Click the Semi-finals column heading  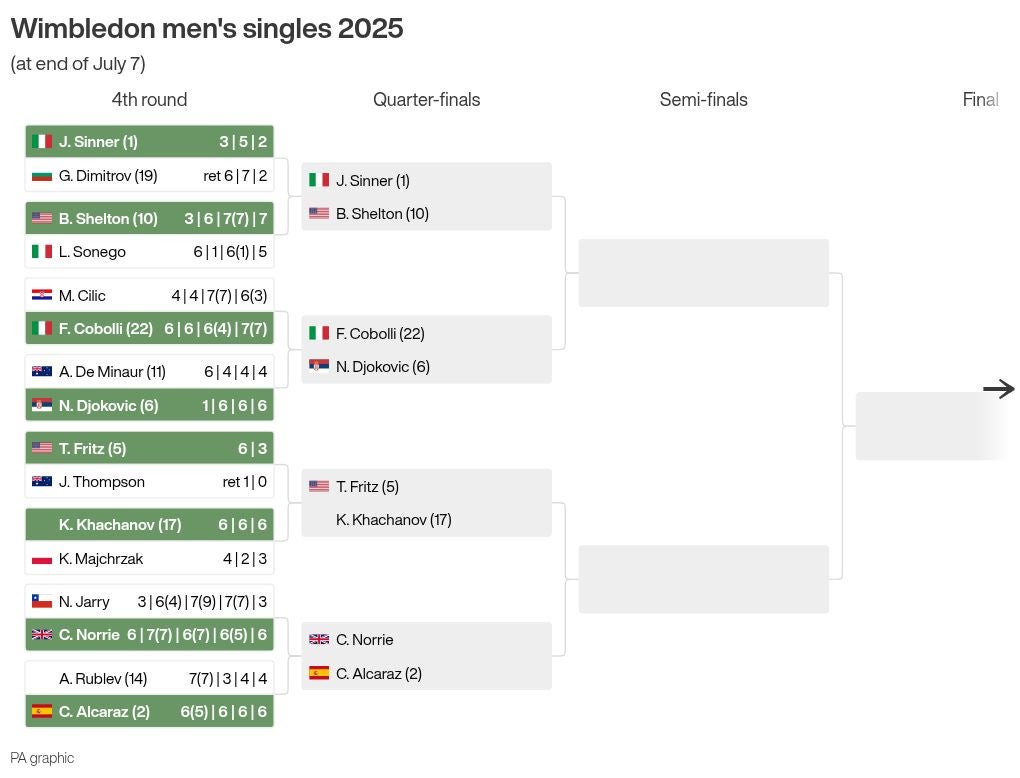coord(703,100)
